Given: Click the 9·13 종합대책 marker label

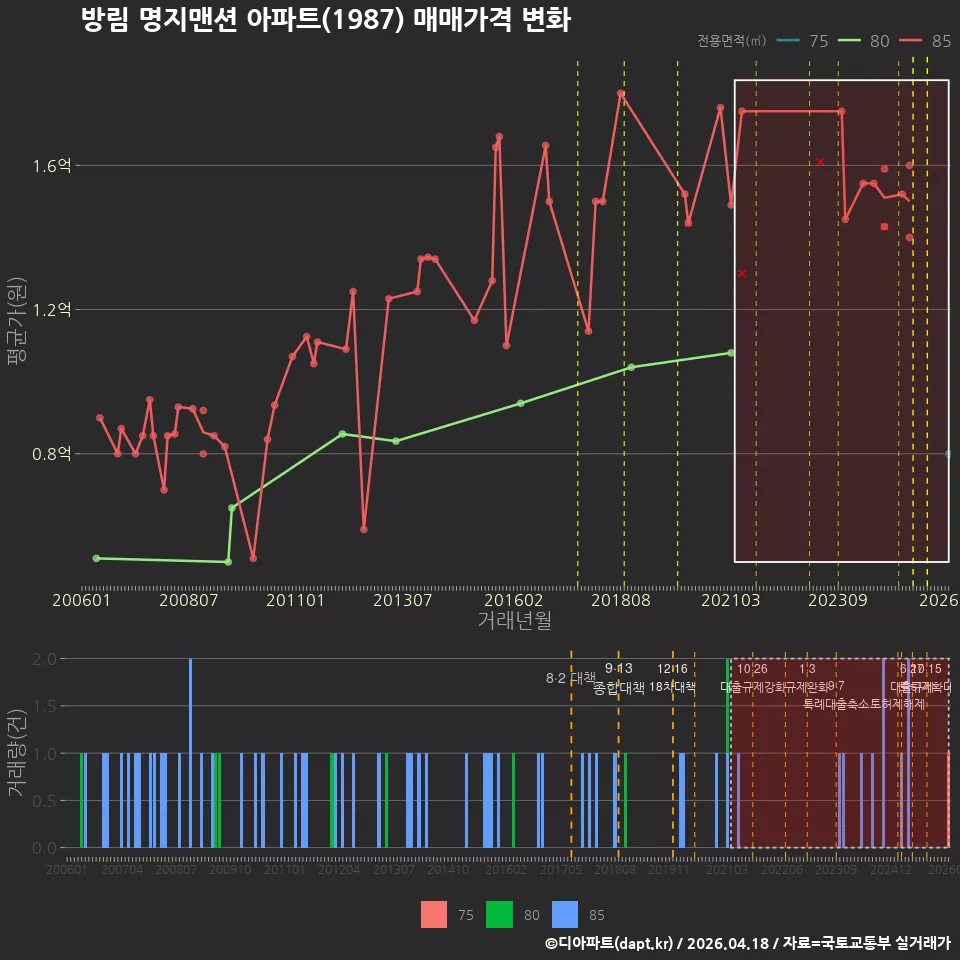Looking at the screenshot, I should [619, 678].
